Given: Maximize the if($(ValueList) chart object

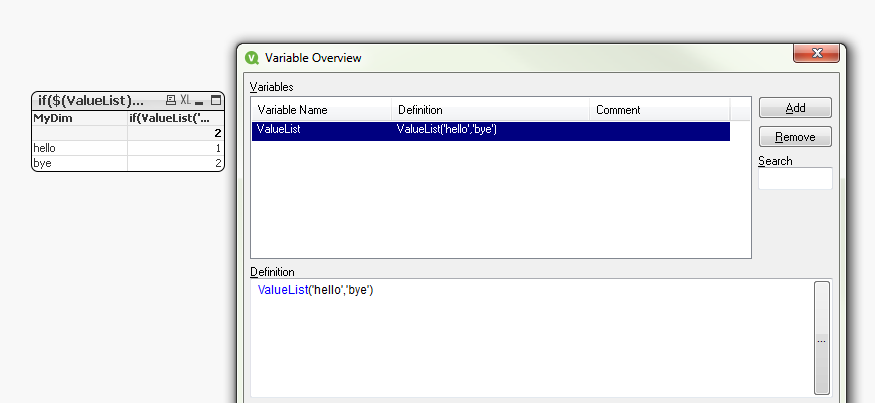Looking at the screenshot, I should pyautogui.click(x=215, y=100).
